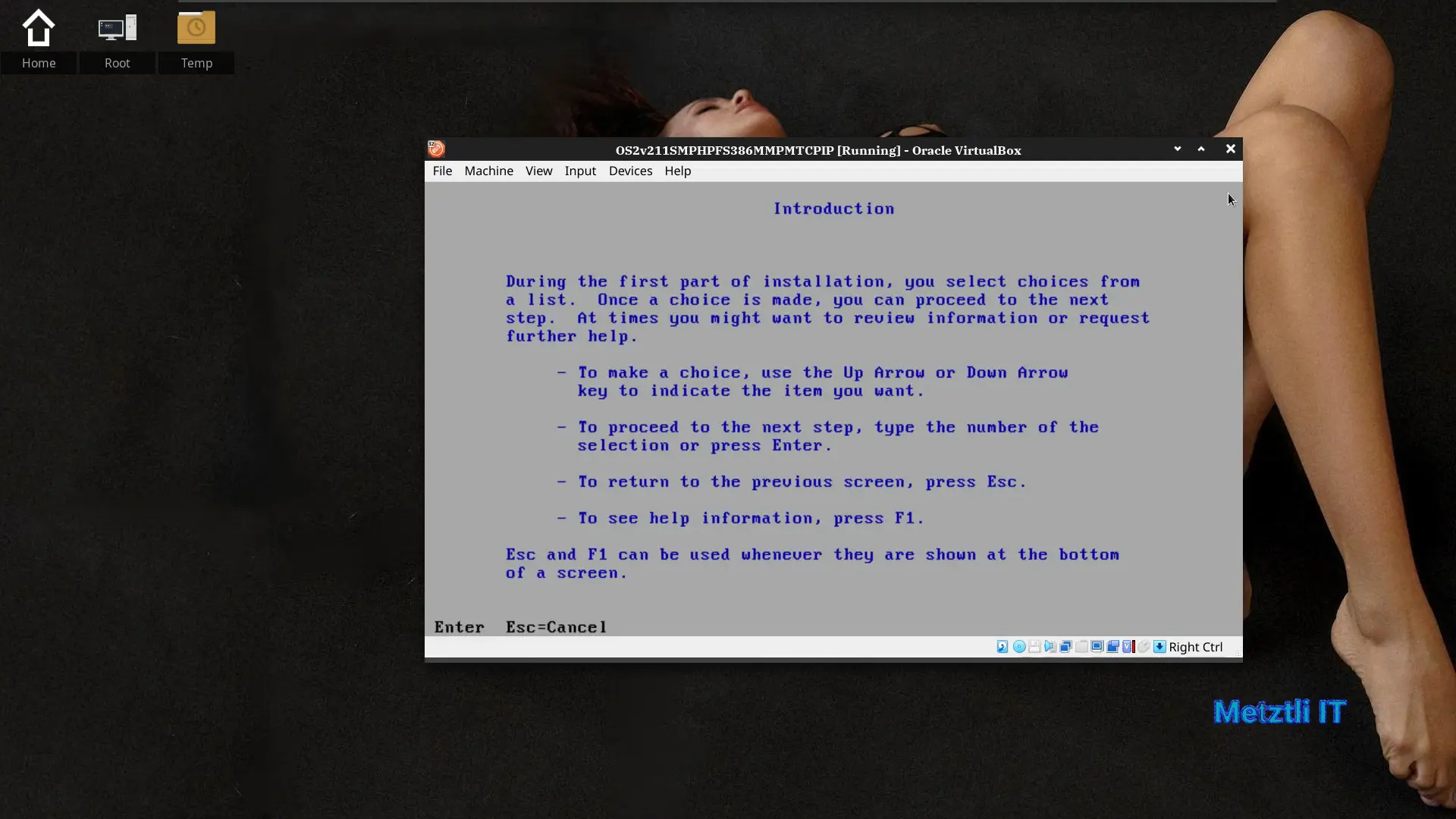Click the audio speaker indicator icon

[x=1050, y=647]
